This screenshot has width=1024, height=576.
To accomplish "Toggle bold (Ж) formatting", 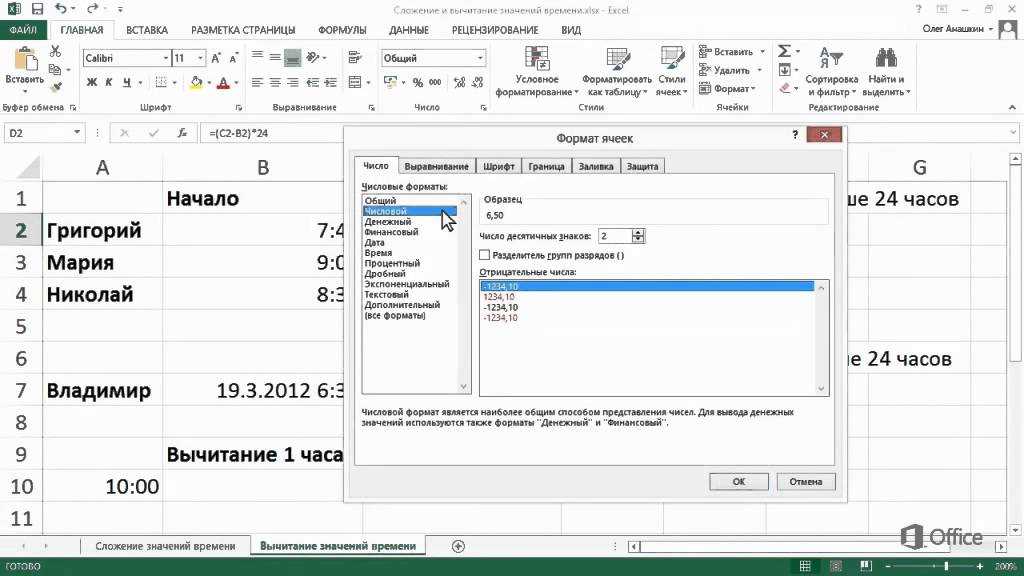I will [91, 82].
